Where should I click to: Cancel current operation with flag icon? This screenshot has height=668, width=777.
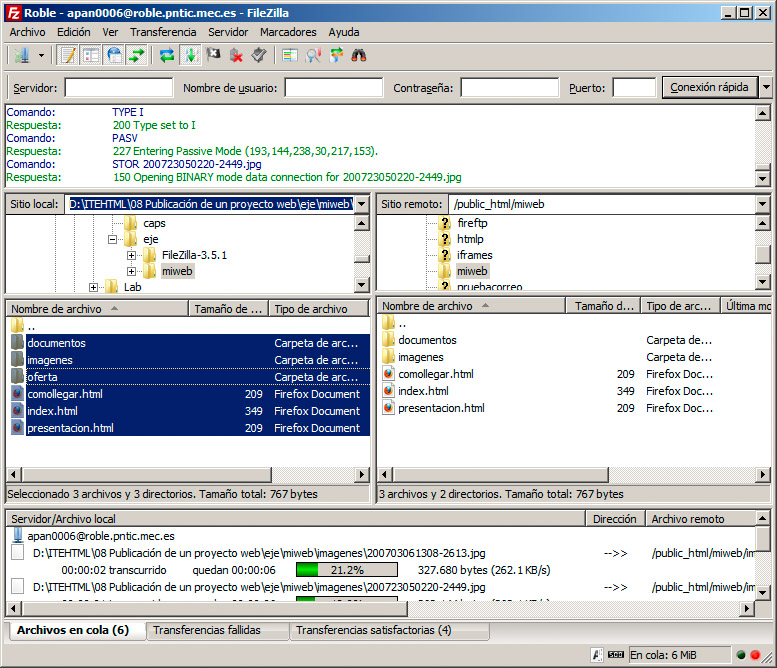click(x=213, y=55)
